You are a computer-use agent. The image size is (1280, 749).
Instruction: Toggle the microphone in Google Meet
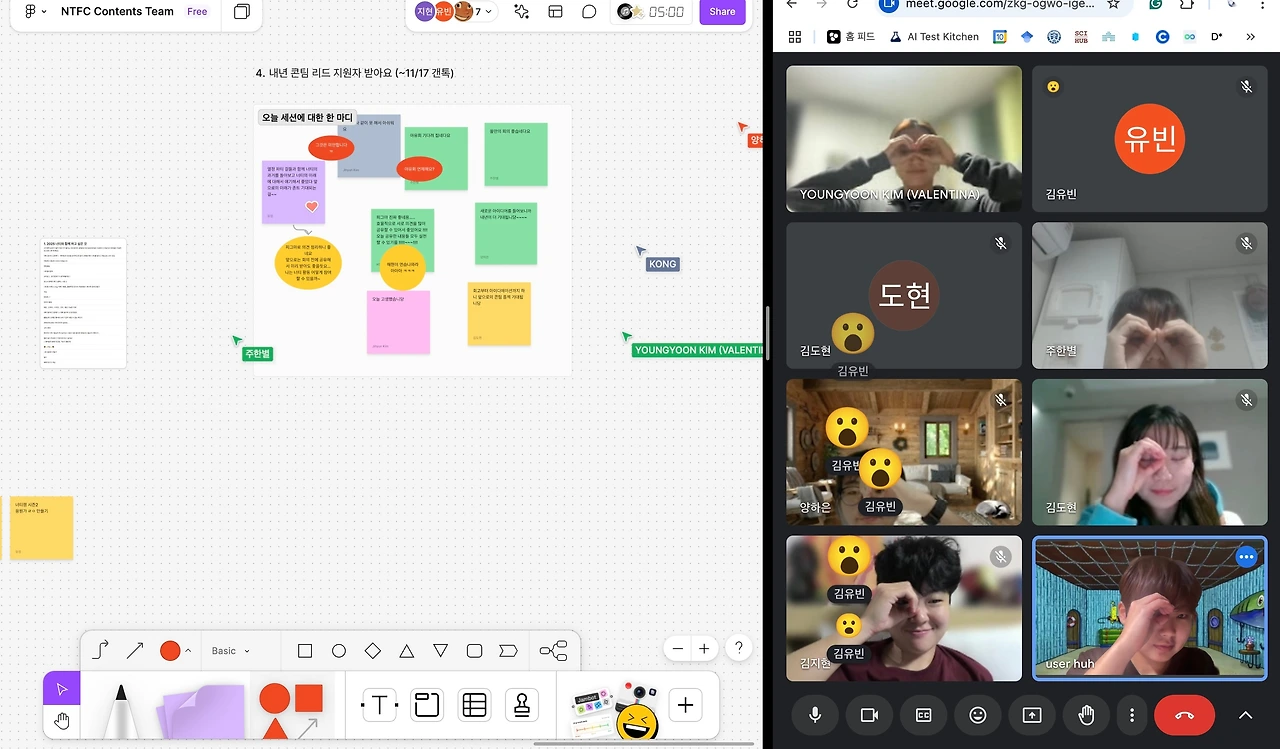point(816,715)
